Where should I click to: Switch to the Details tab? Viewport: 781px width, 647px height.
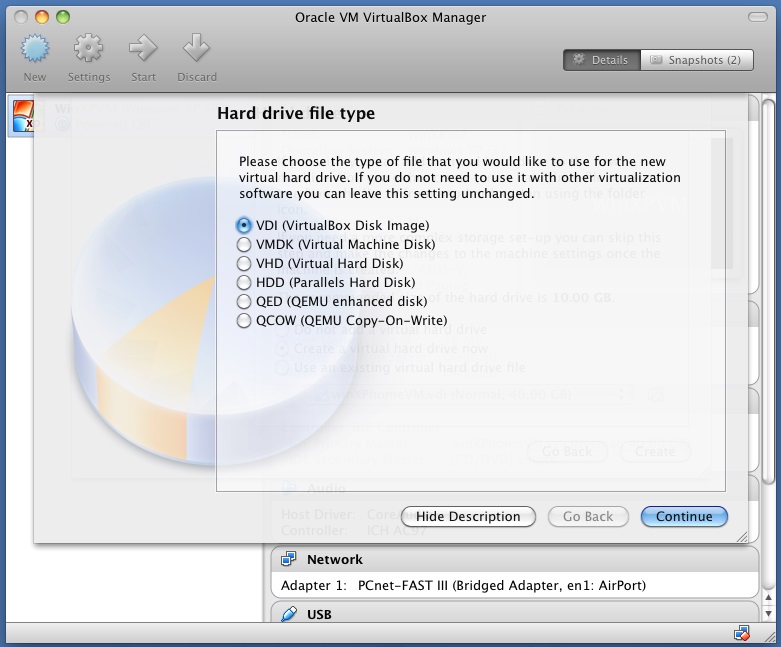pyautogui.click(x=602, y=60)
